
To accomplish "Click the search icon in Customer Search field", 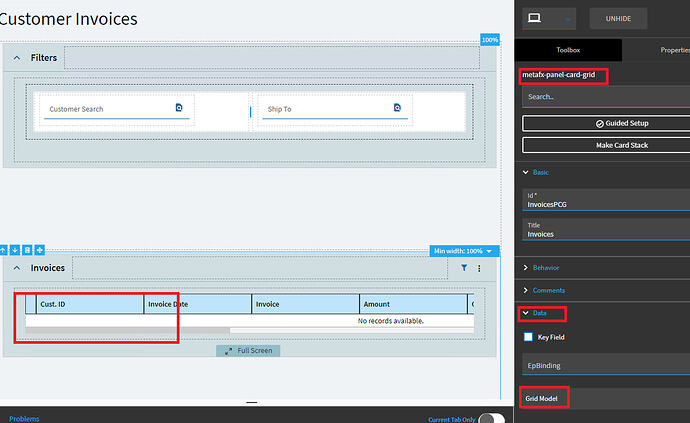I will pos(179,108).
